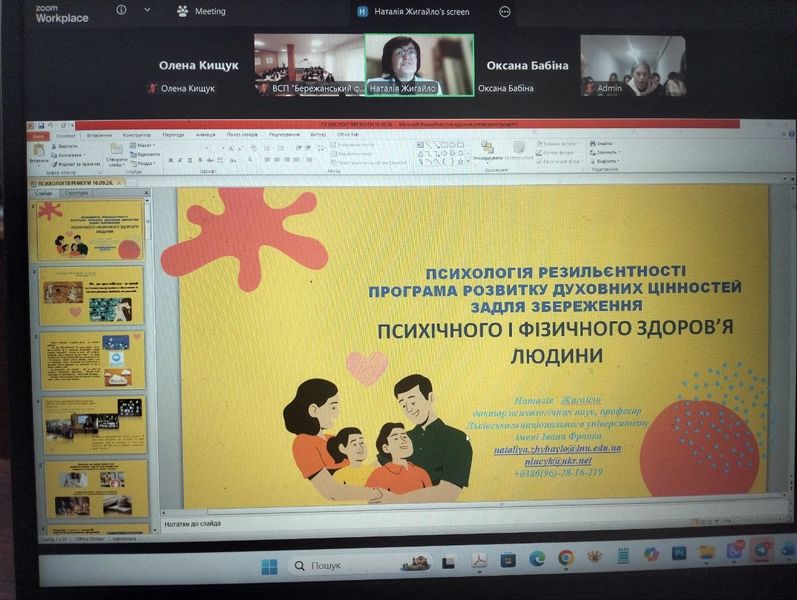Image resolution: width=797 pixels, height=600 pixels.
Task: Select slide 5 thumbnail in the pane
Action: coord(96,489)
